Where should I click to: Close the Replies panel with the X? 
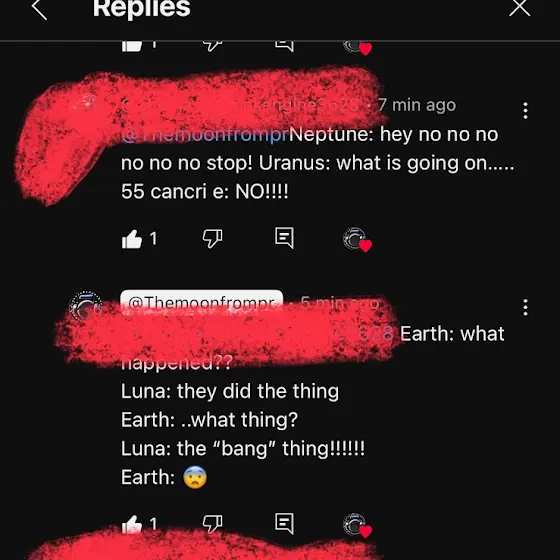pyautogui.click(x=520, y=8)
